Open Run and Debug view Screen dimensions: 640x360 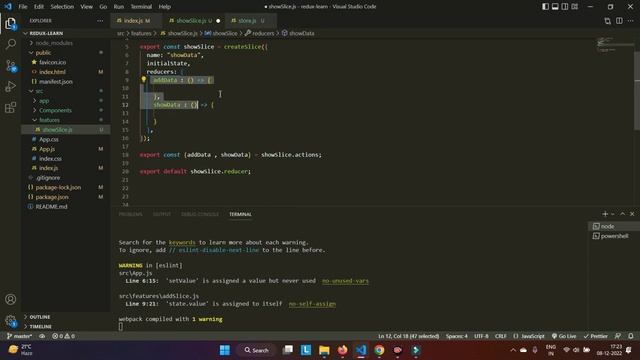[x=11, y=87]
